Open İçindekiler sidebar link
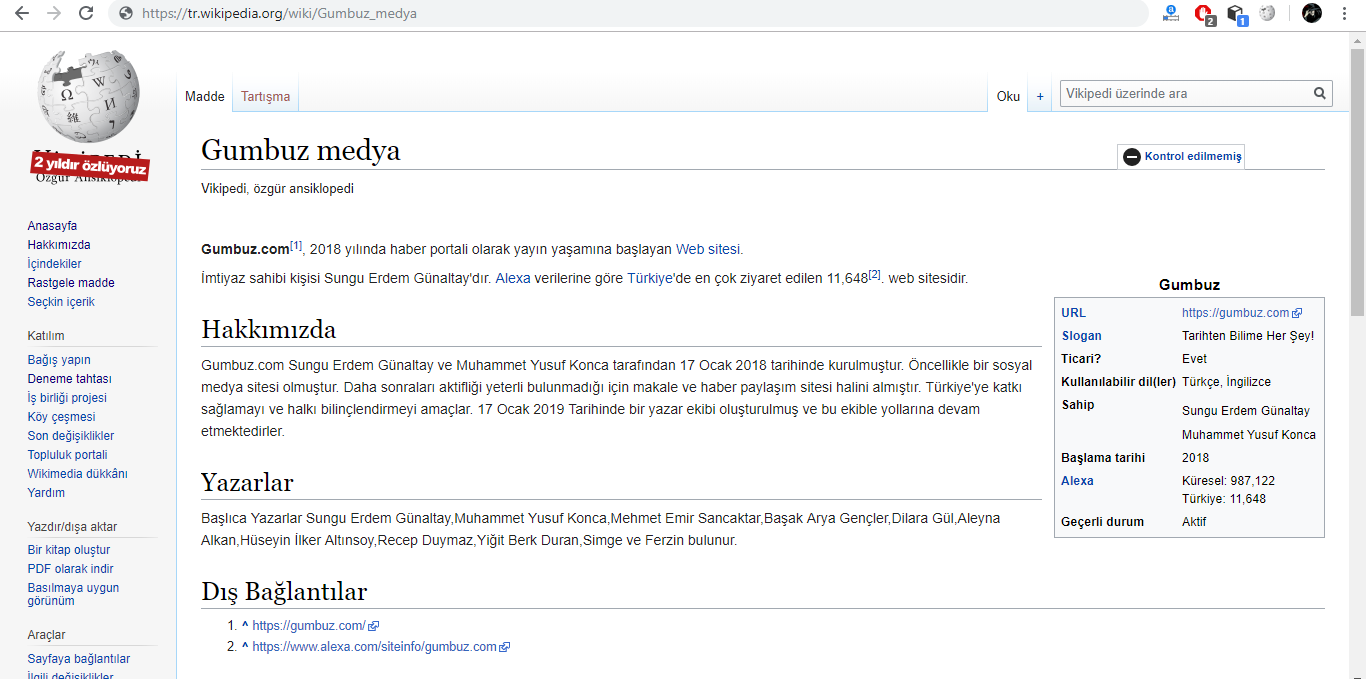The image size is (1366, 679). 54,264
